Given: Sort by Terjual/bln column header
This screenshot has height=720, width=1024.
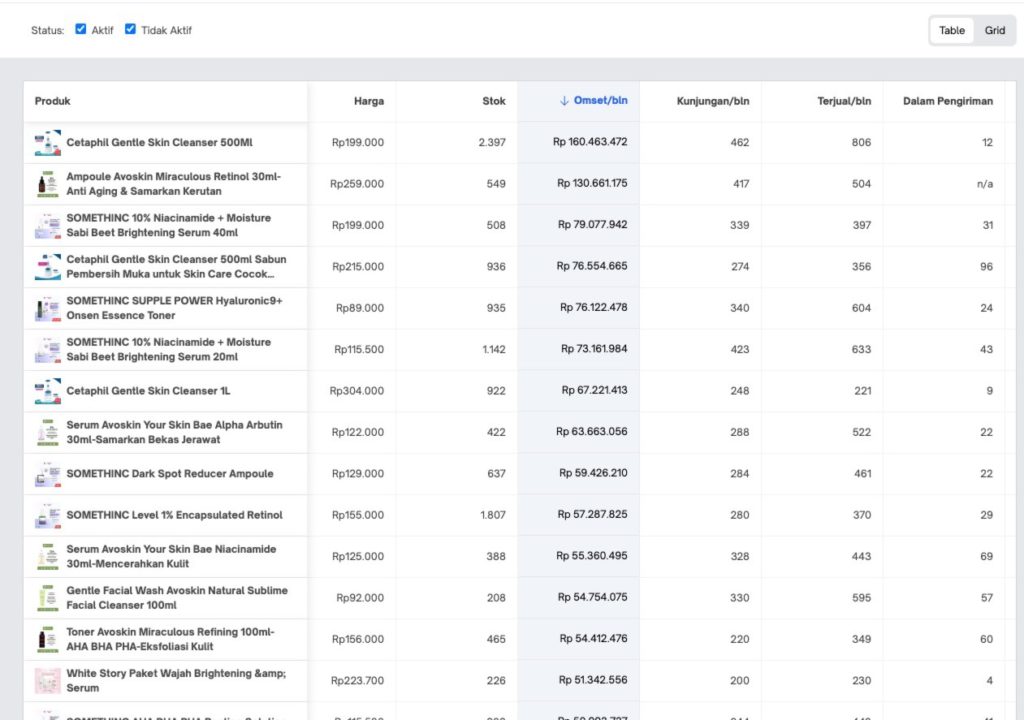Looking at the screenshot, I should pos(844,101).
